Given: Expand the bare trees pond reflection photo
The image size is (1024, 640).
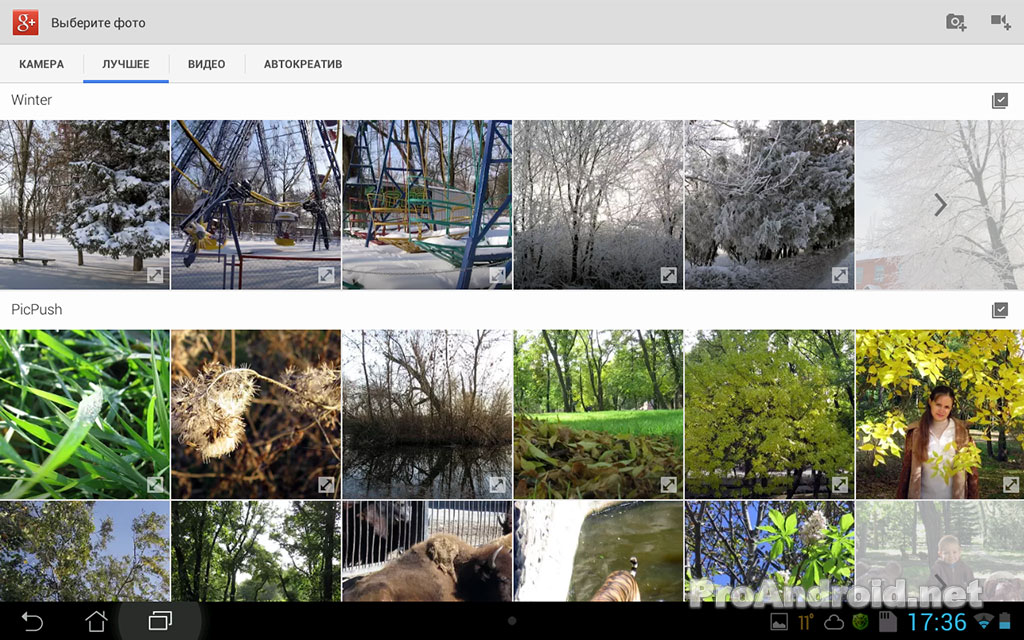Looking at the screenshot, I should [497, 485].
